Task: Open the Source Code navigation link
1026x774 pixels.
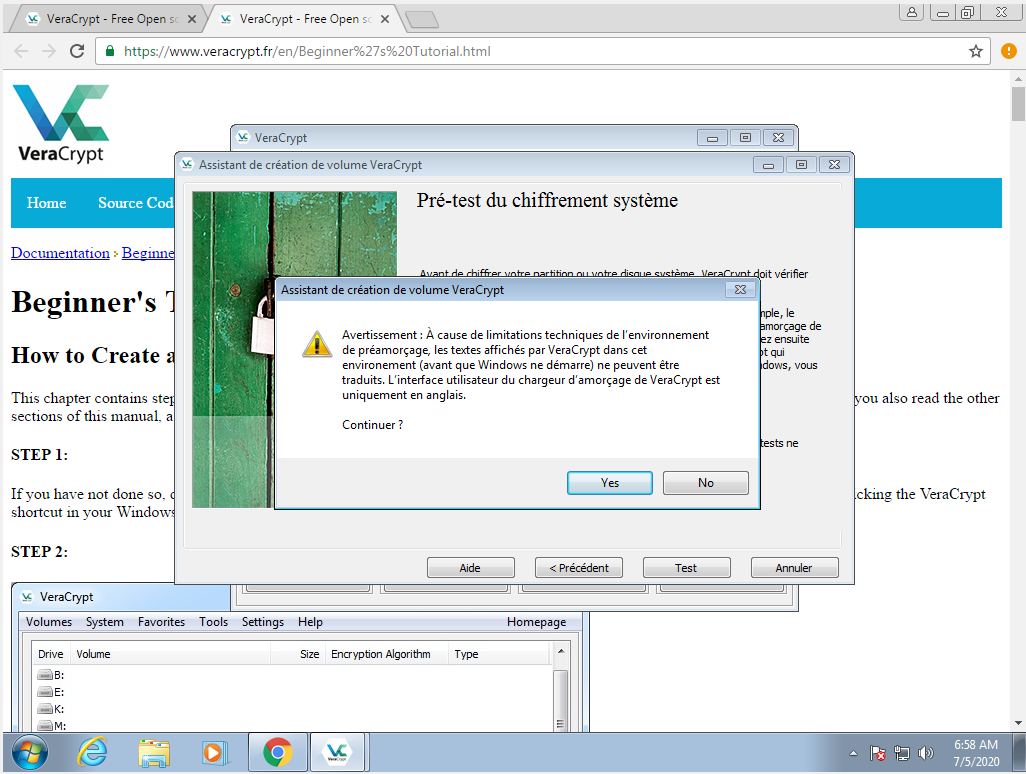Action: pyautogui.click(x=135, y=203)
